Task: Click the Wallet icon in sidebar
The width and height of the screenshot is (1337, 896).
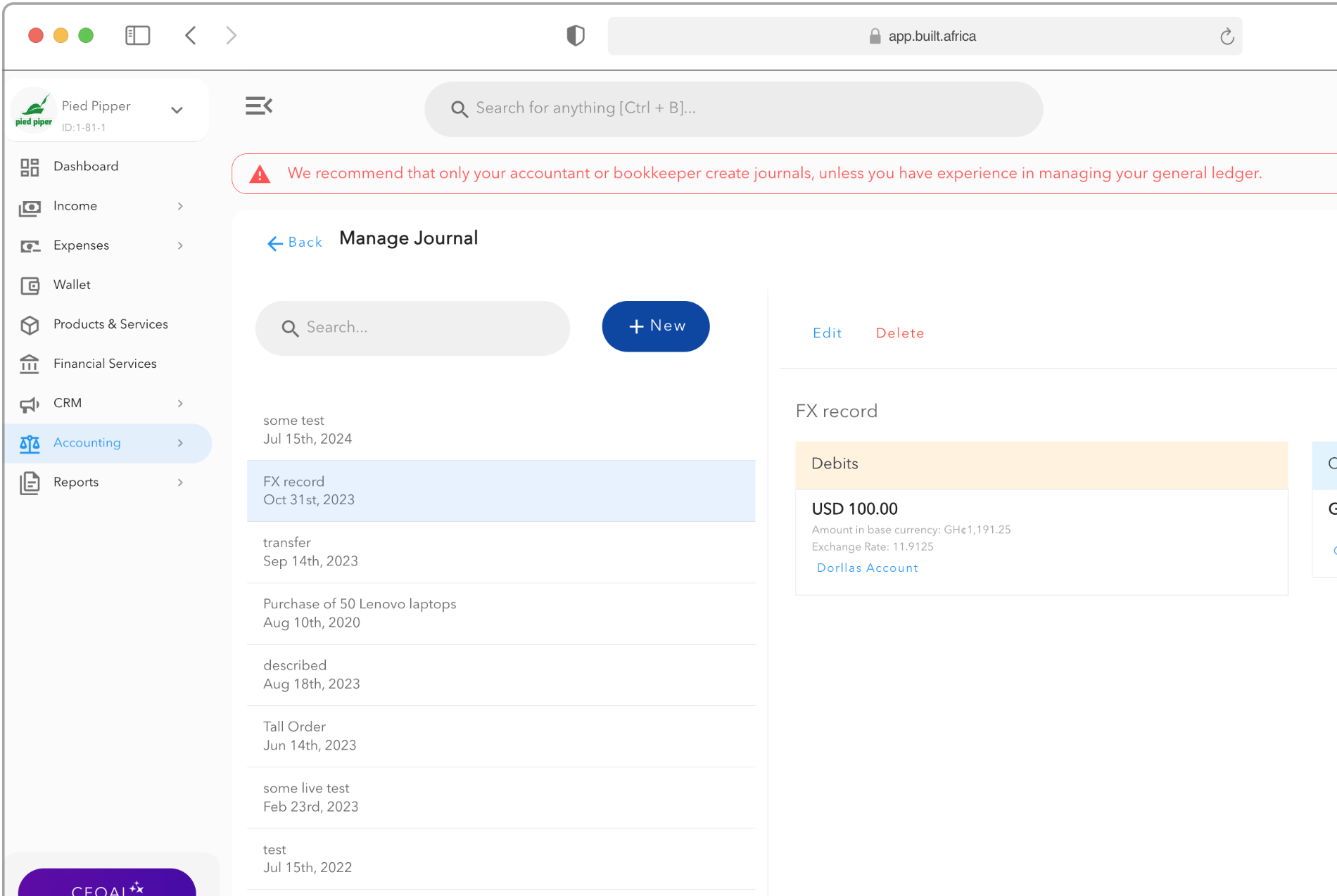Action: click(x=30, y=285)
